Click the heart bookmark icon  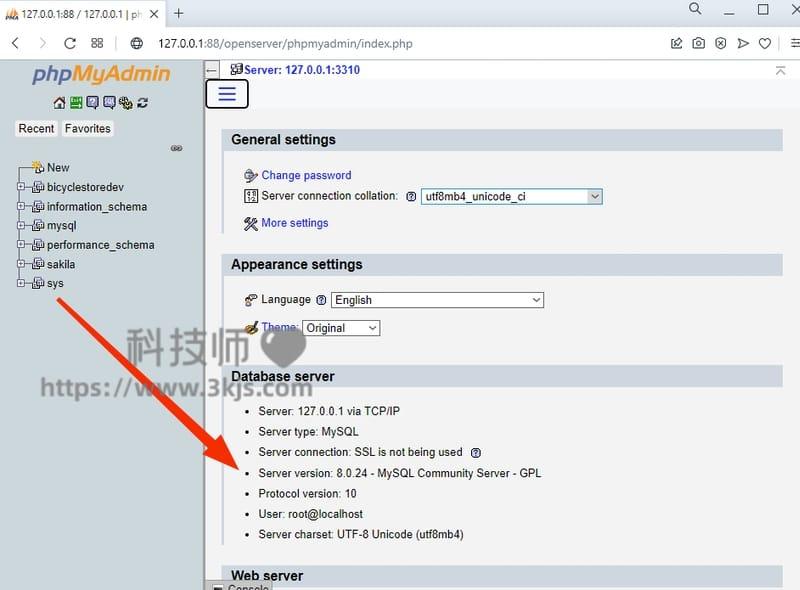(x=765, y=43)
